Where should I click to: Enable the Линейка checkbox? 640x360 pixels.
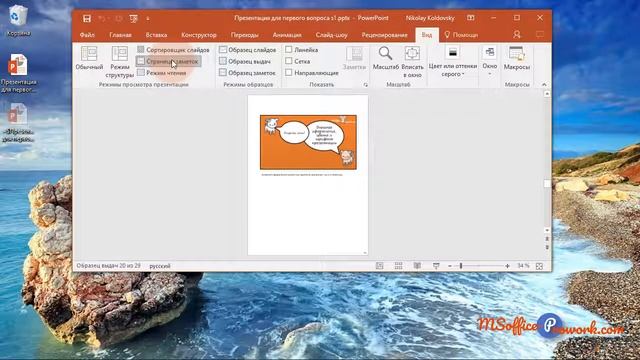[289, 49]
